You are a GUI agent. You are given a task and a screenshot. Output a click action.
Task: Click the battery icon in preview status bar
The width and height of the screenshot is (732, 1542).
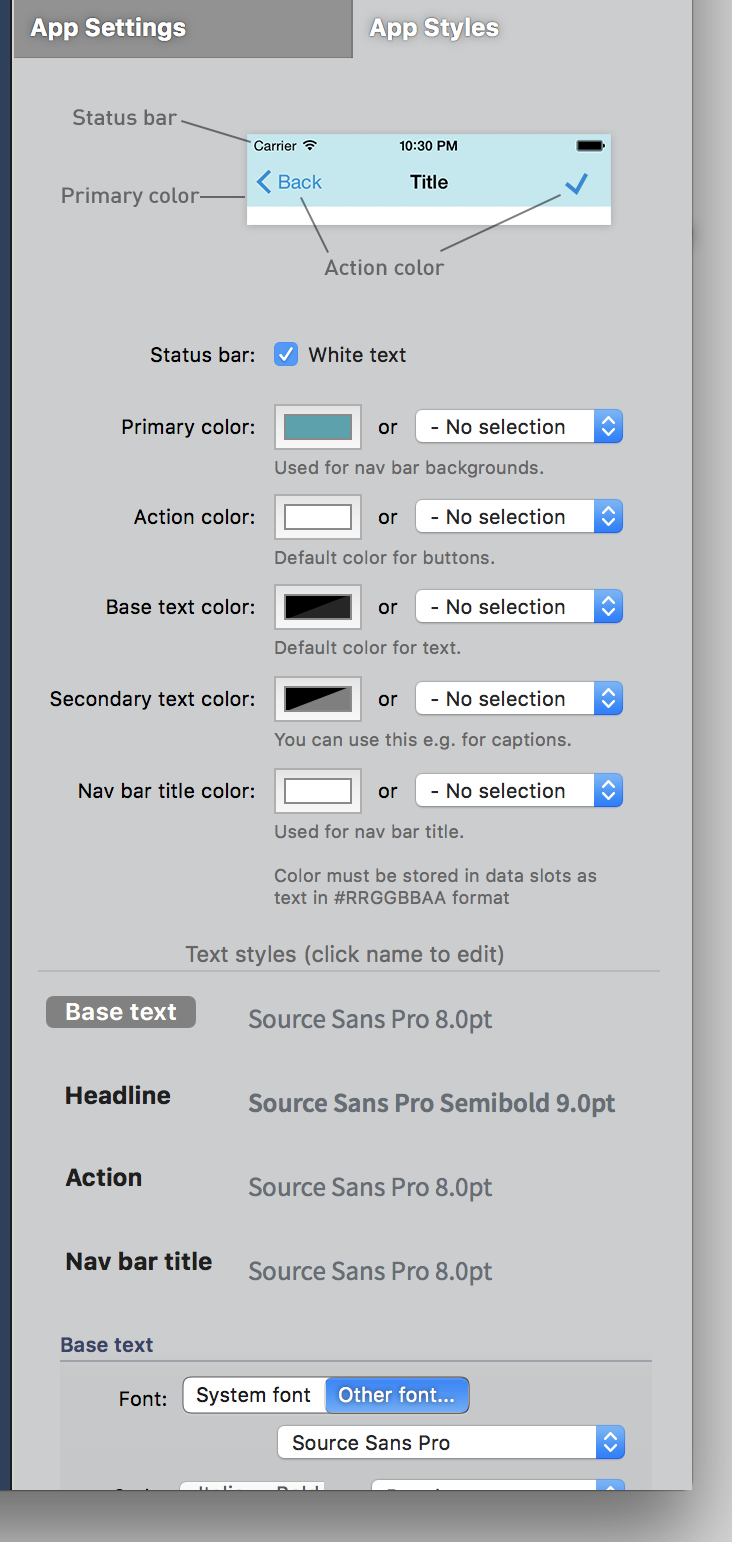click(590, 146)
